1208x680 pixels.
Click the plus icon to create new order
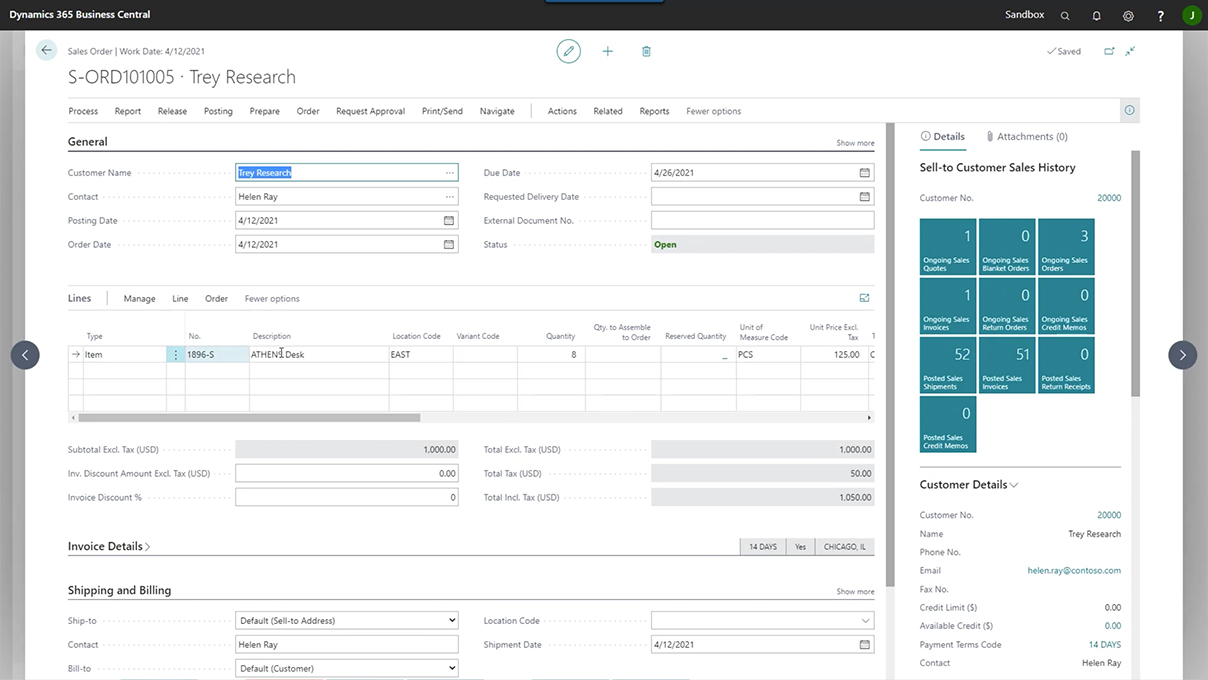(x=607, y=51)
